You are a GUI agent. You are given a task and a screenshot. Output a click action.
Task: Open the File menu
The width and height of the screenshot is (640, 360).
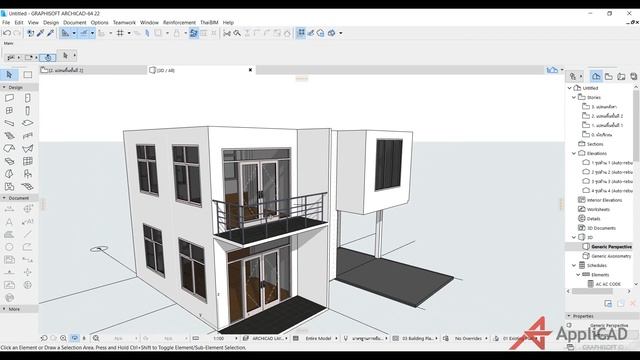(6, 22)
